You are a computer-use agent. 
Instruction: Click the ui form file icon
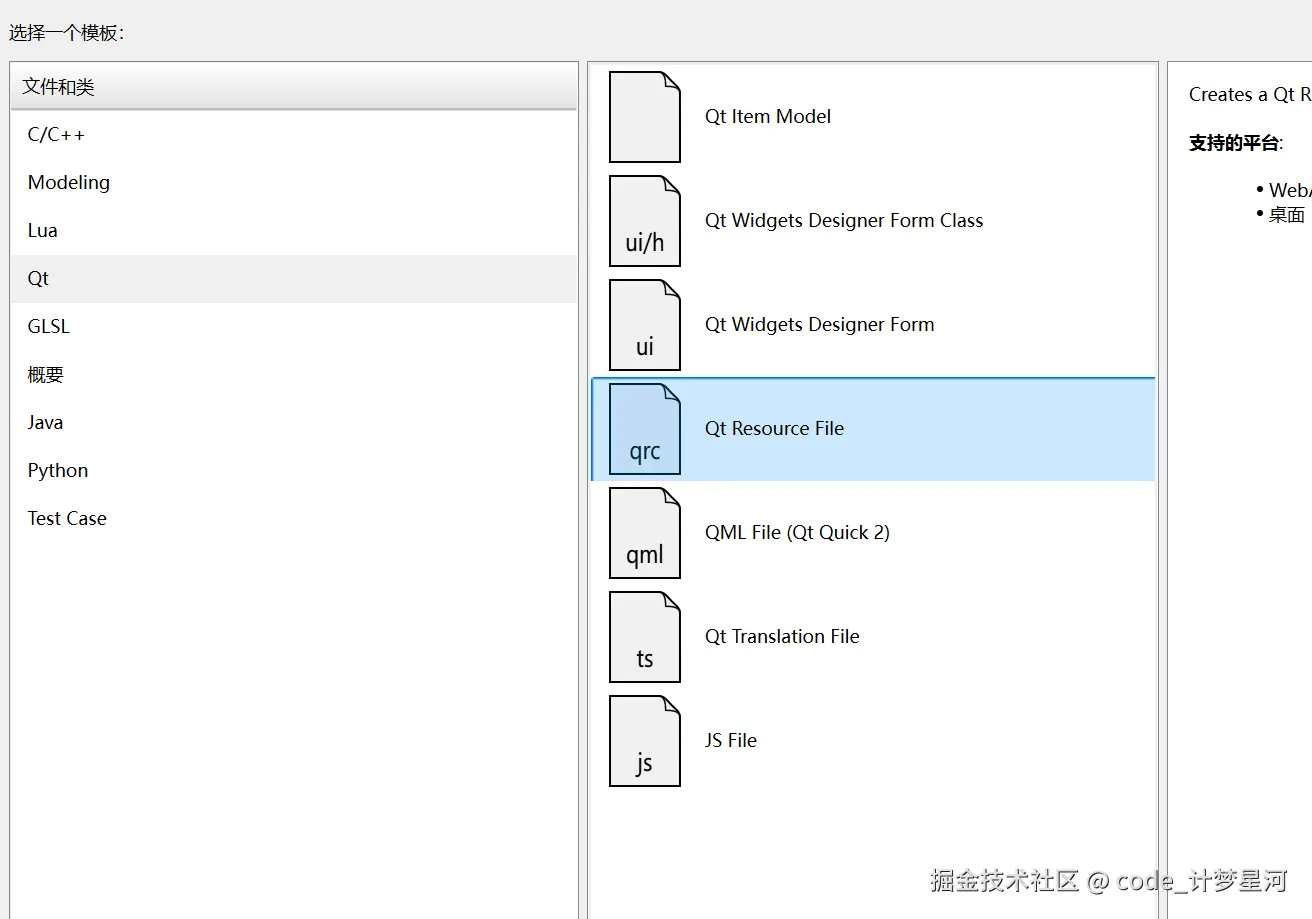[x=645, y=325]
